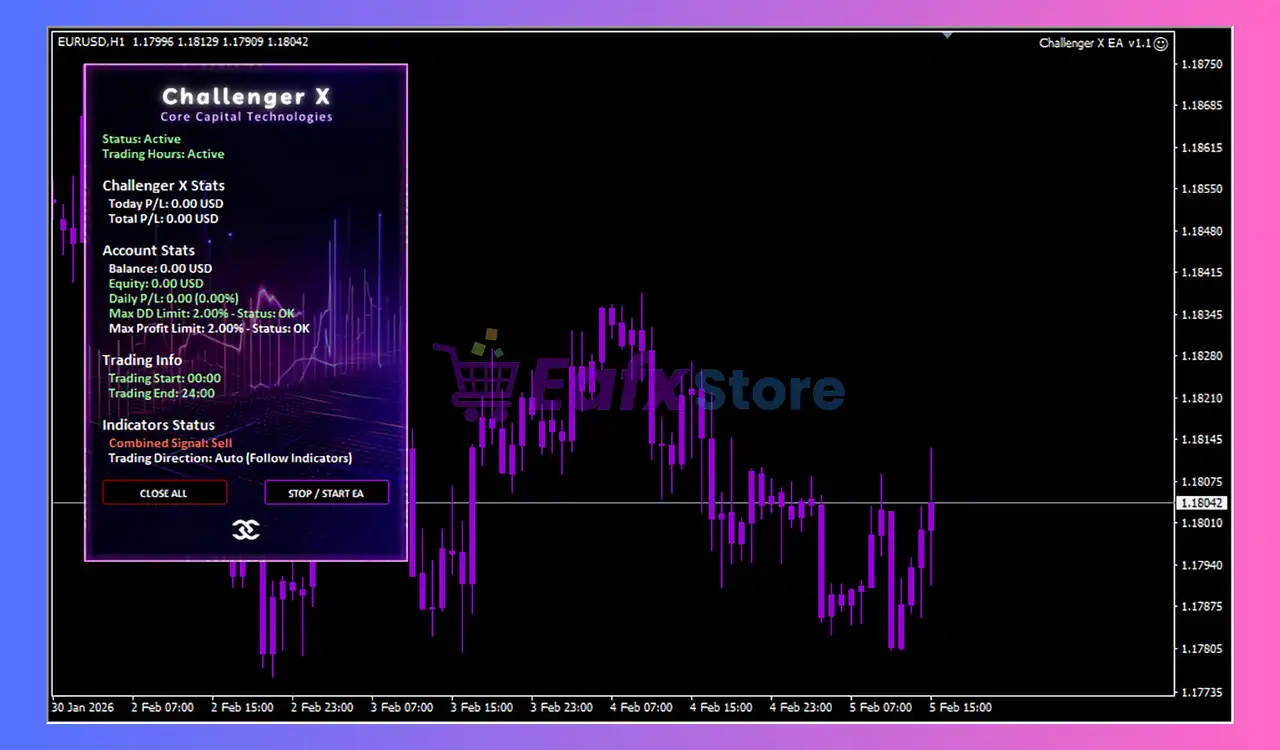Select the Combined Signal: Sell line
This screenshot has height=750, width=1280.
170,443
